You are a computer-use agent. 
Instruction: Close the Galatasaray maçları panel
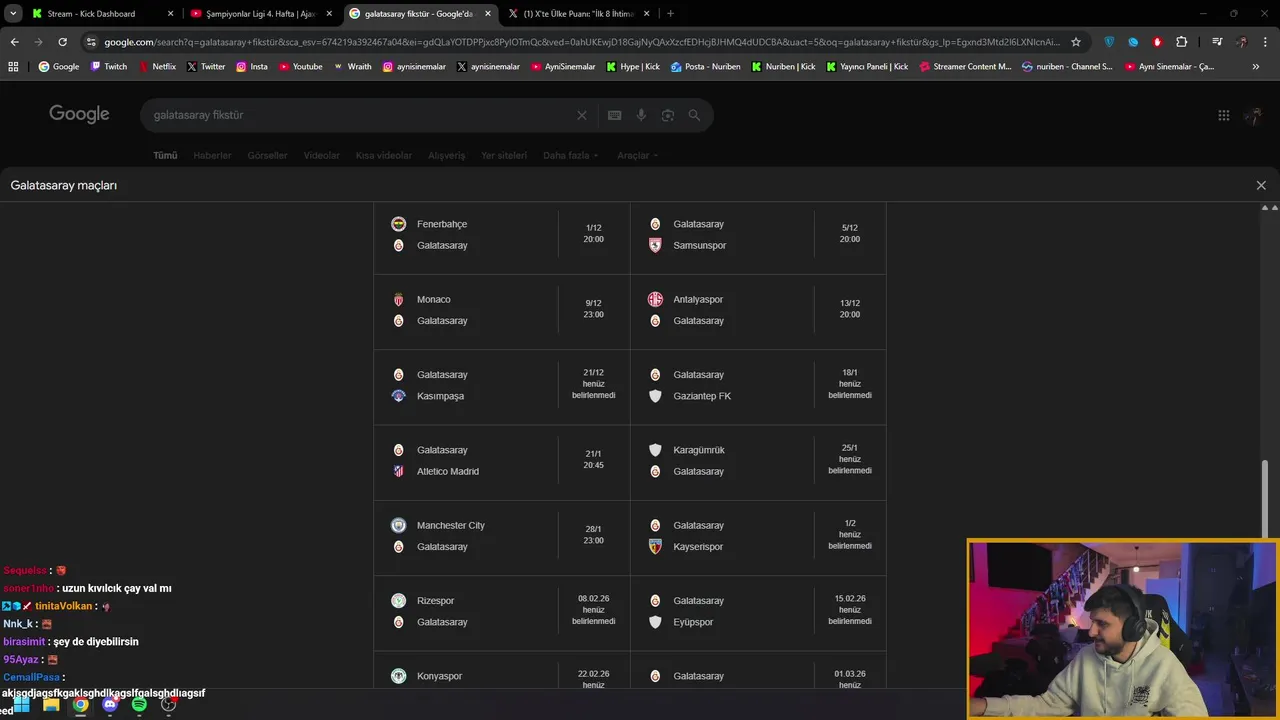pos(1261,185)
